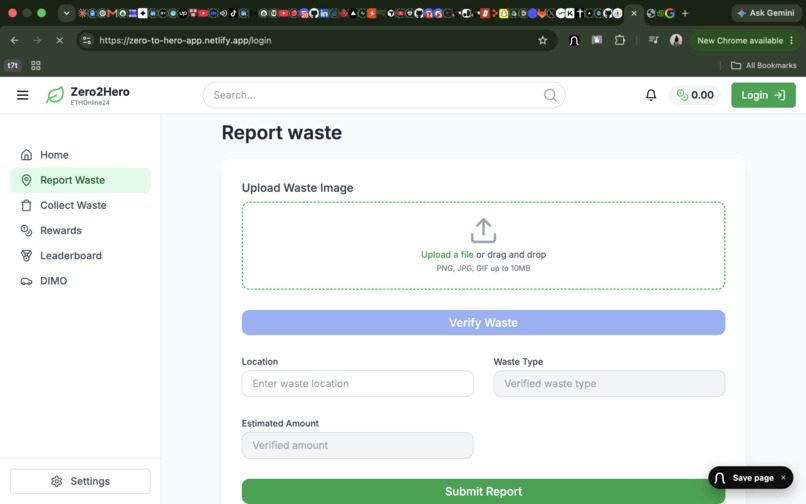Open the hamburger sidebar menu
The height and width of the screenshot is (504, 806).
(x=23, y=95)
